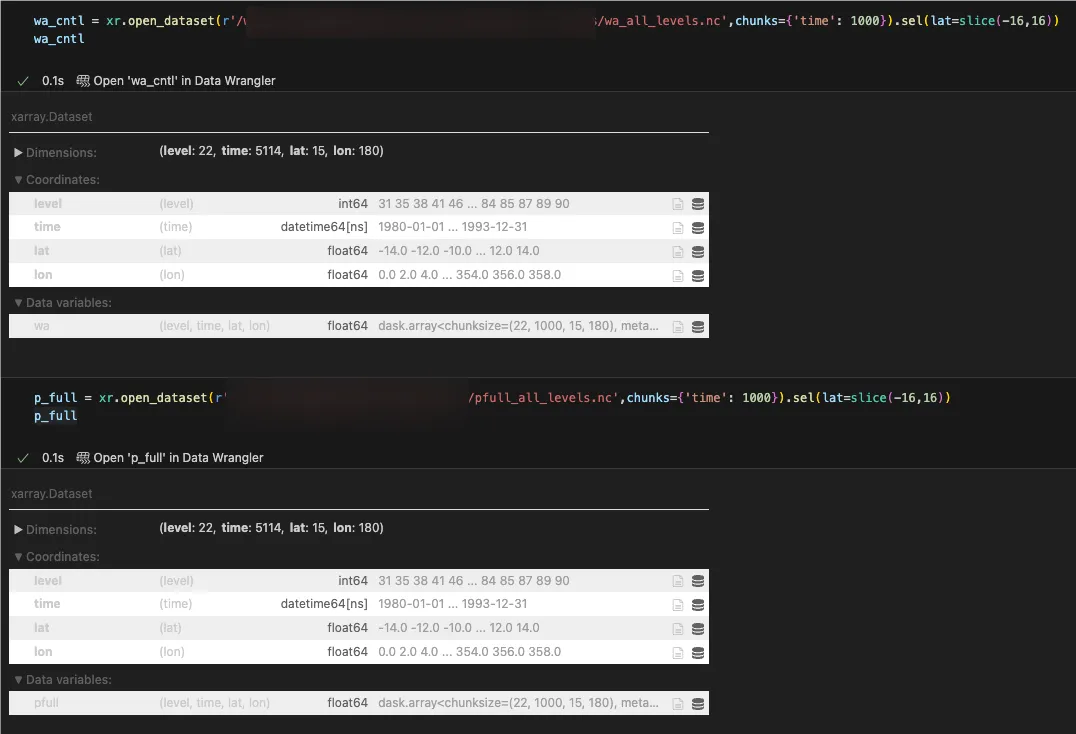Show data repr icon for lon in p_full

tap(698, 653)
